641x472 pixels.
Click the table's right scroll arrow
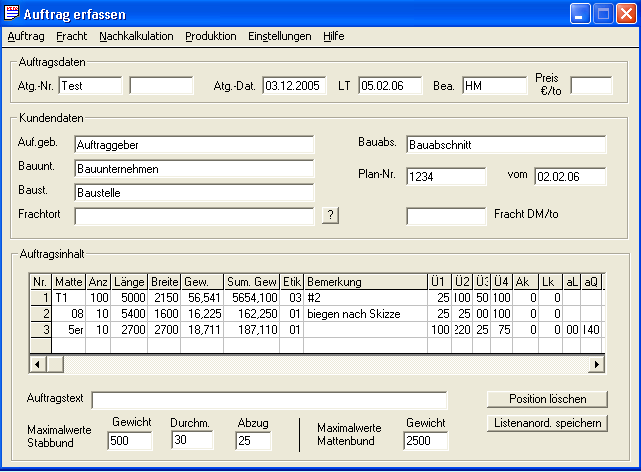point(597,364)
